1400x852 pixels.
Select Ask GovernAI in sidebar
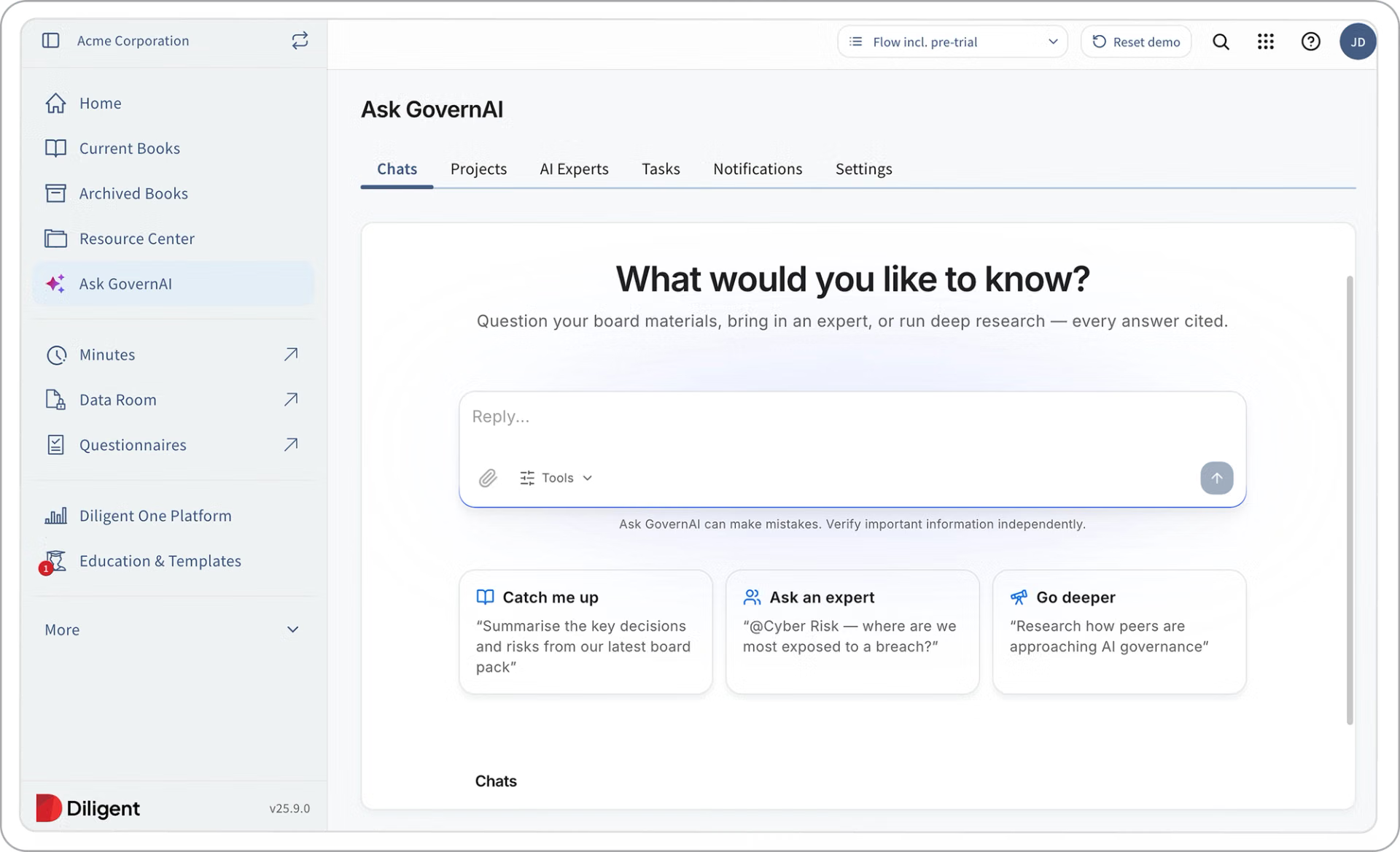174,284
